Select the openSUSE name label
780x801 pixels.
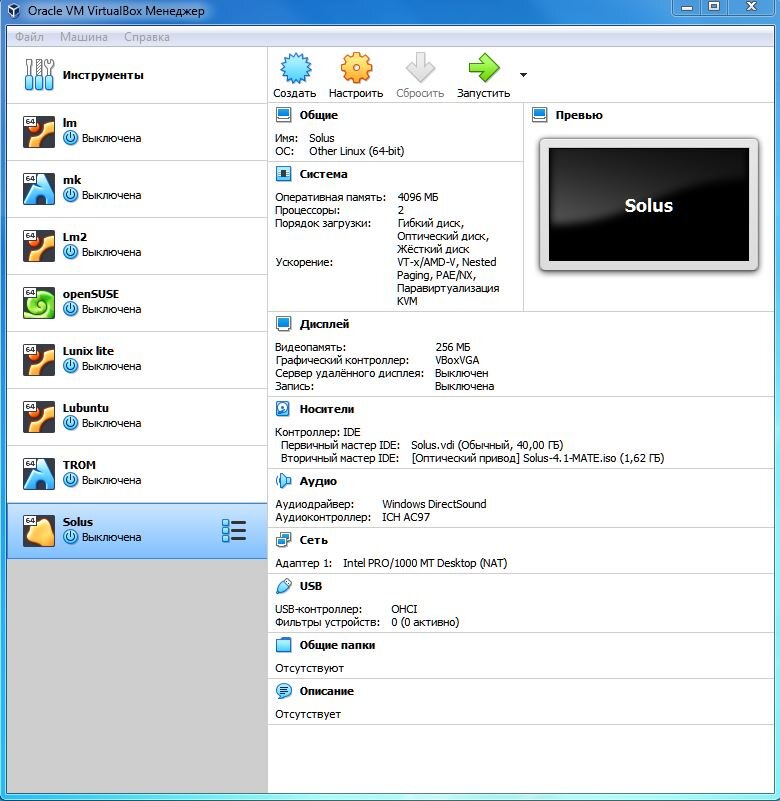pyautogui.click(x=91, y=294)
